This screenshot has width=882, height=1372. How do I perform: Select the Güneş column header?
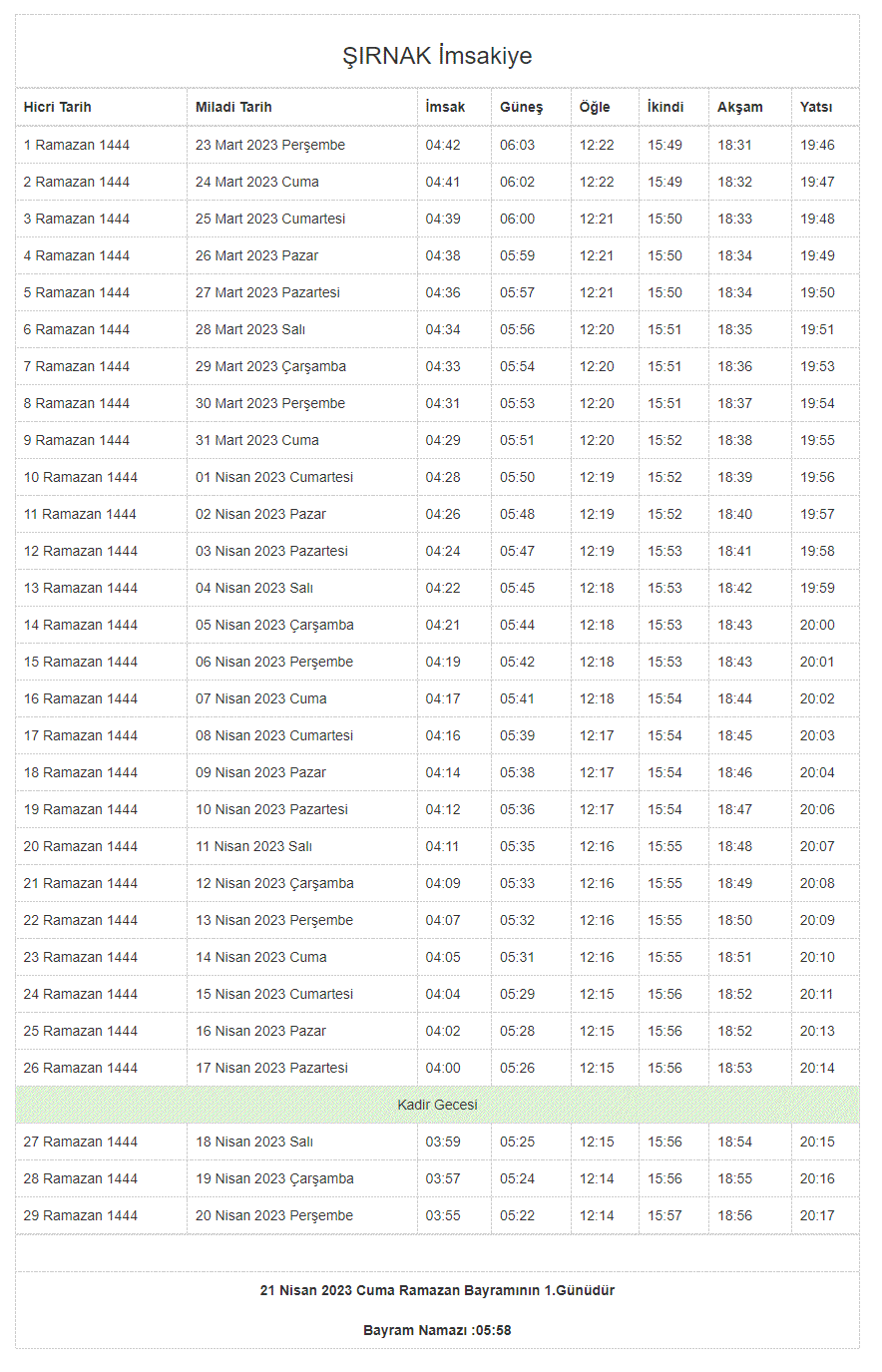(x=521, y=107)
